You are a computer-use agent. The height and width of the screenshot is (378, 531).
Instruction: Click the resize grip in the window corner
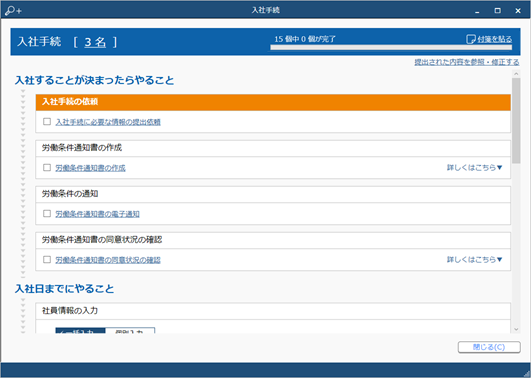pos(527,374)
